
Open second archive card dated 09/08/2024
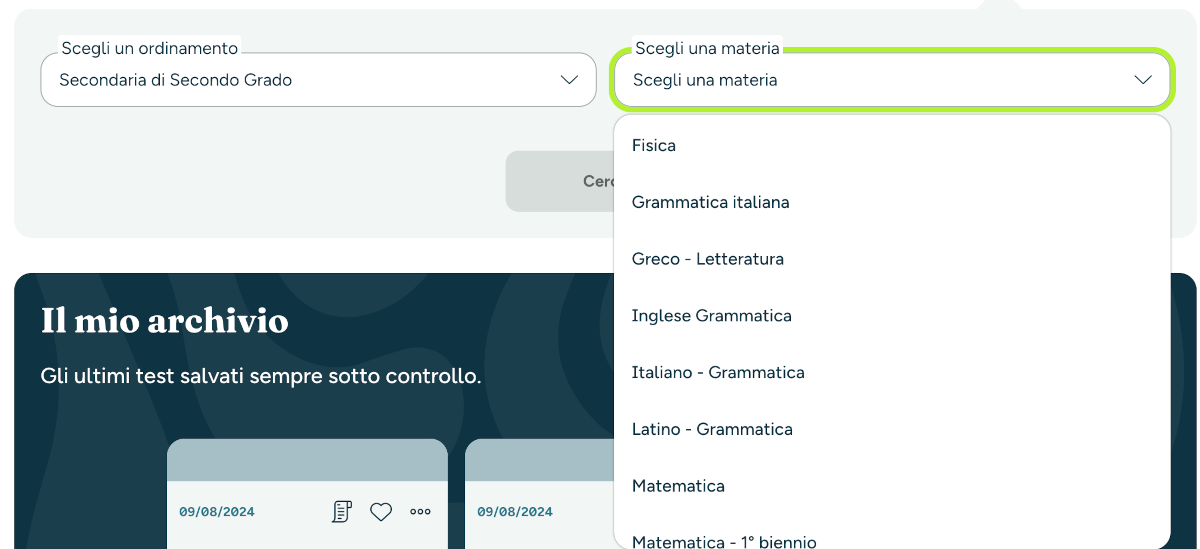pyautogui.click(x=540, y=494)
